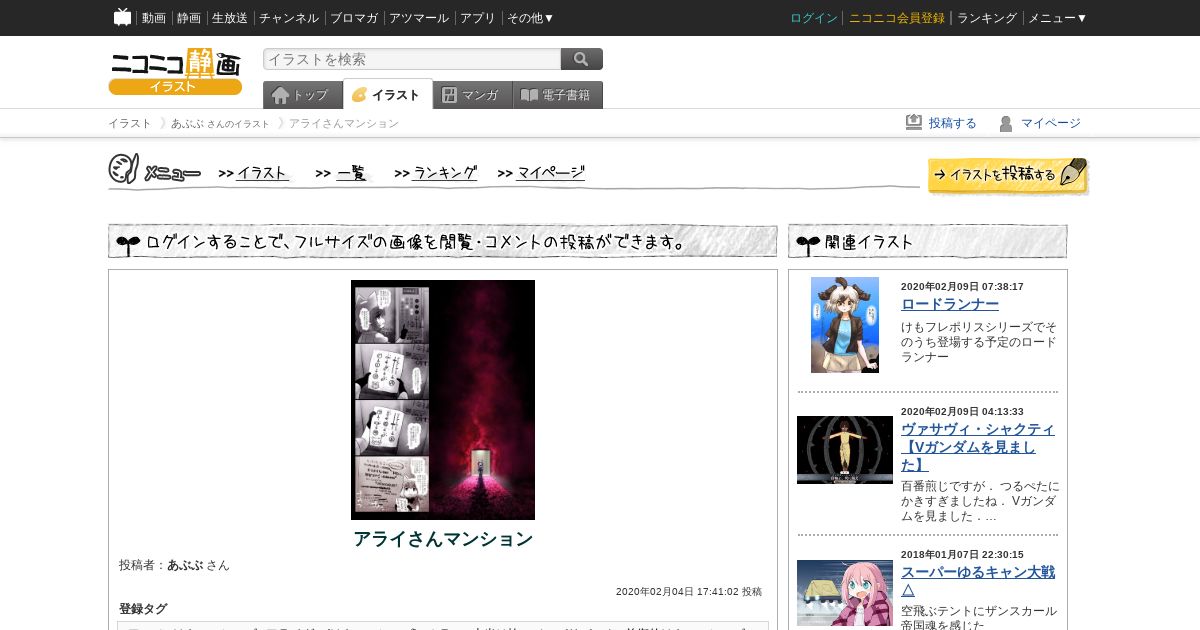
Task: Click あぶぶ さんのイラスト breadcrumb
Action: (x=220, y=123)
